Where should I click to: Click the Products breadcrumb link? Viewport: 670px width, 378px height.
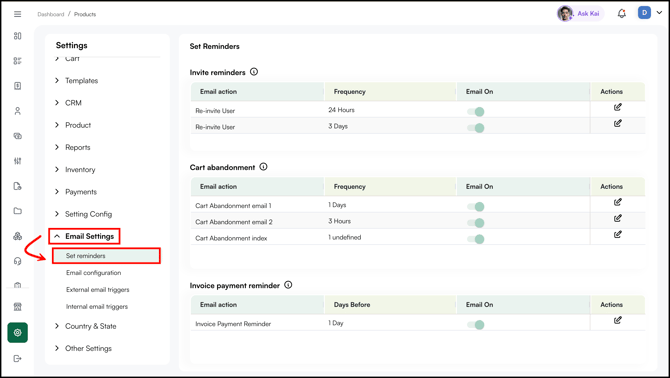tap(85, 14)
